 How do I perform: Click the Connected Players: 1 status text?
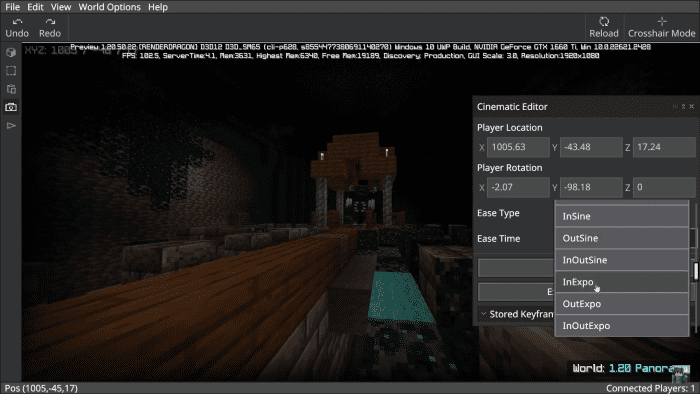(x=650, y=388)
